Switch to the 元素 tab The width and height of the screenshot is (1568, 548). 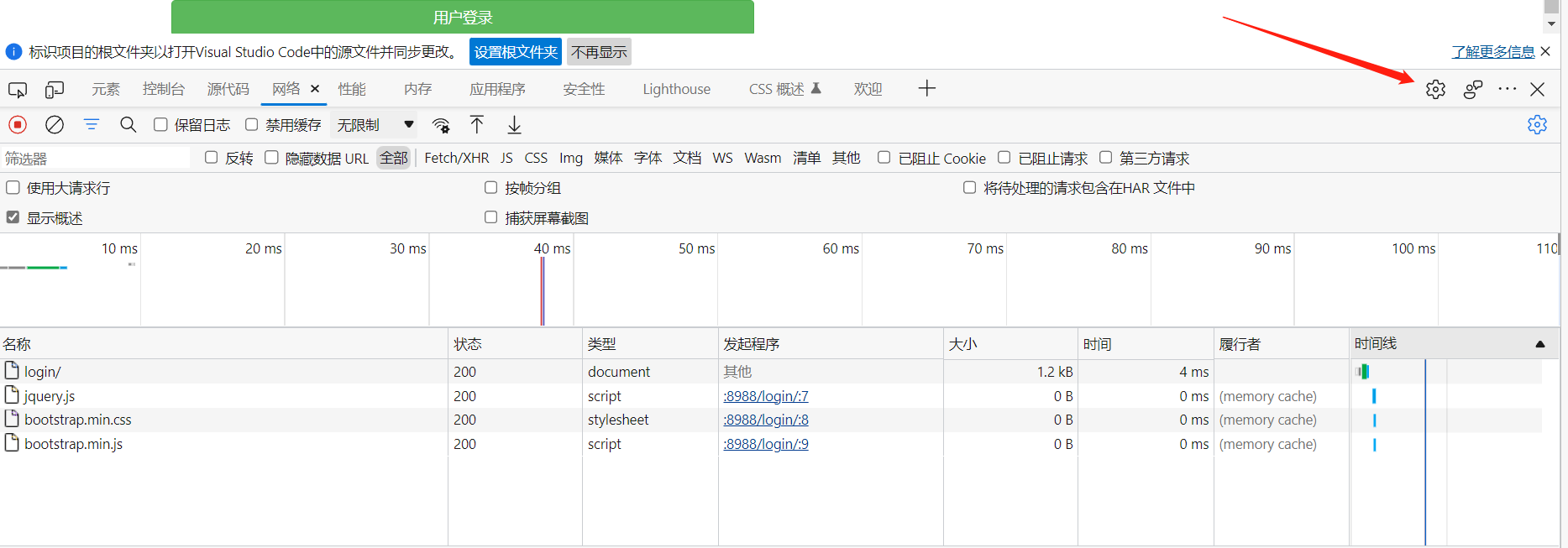[106, 89]
